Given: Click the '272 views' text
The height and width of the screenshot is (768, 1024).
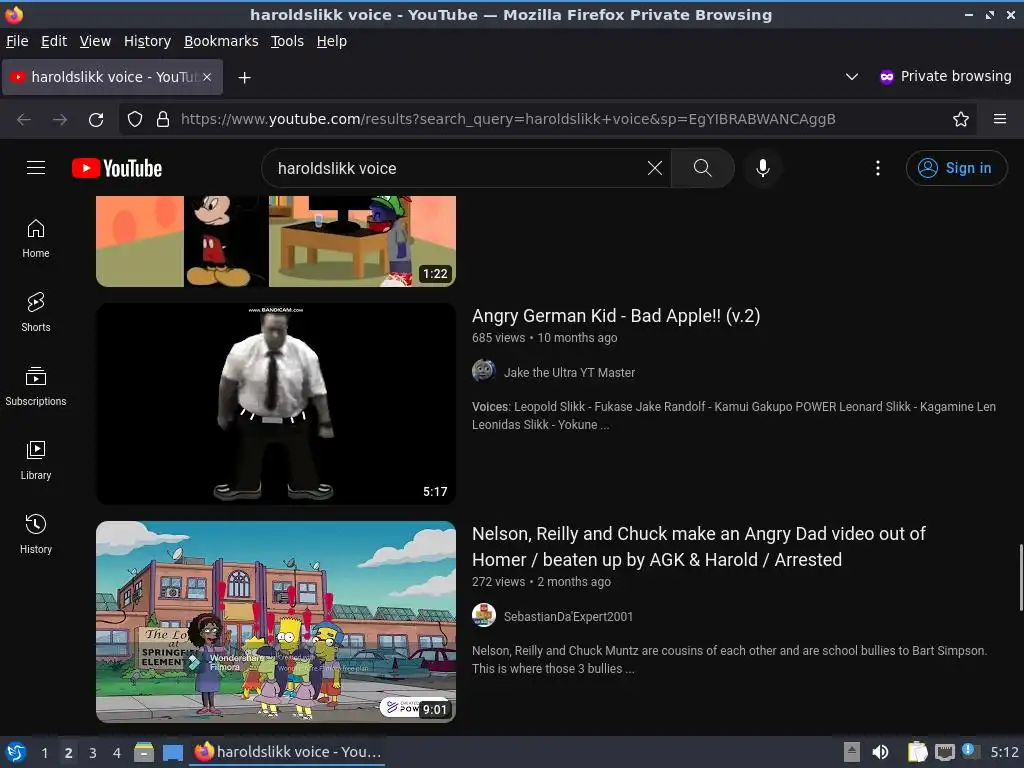Looking at the screenshot, I should (498, 582).
